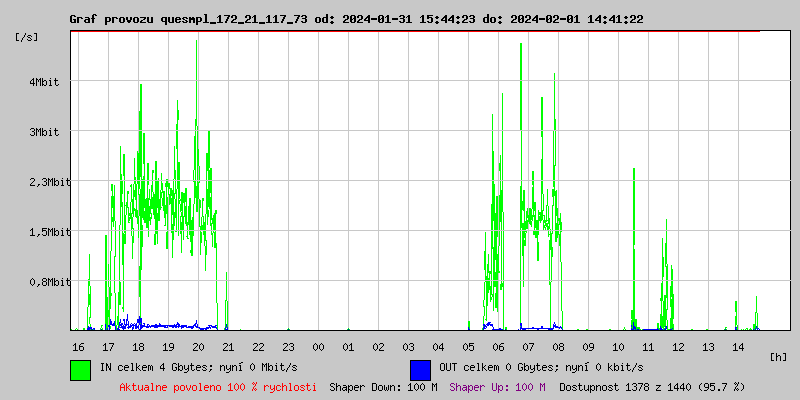The image size is (800, 400).
Task: Click hour 00 on the time axis
Action: point(318,346)
